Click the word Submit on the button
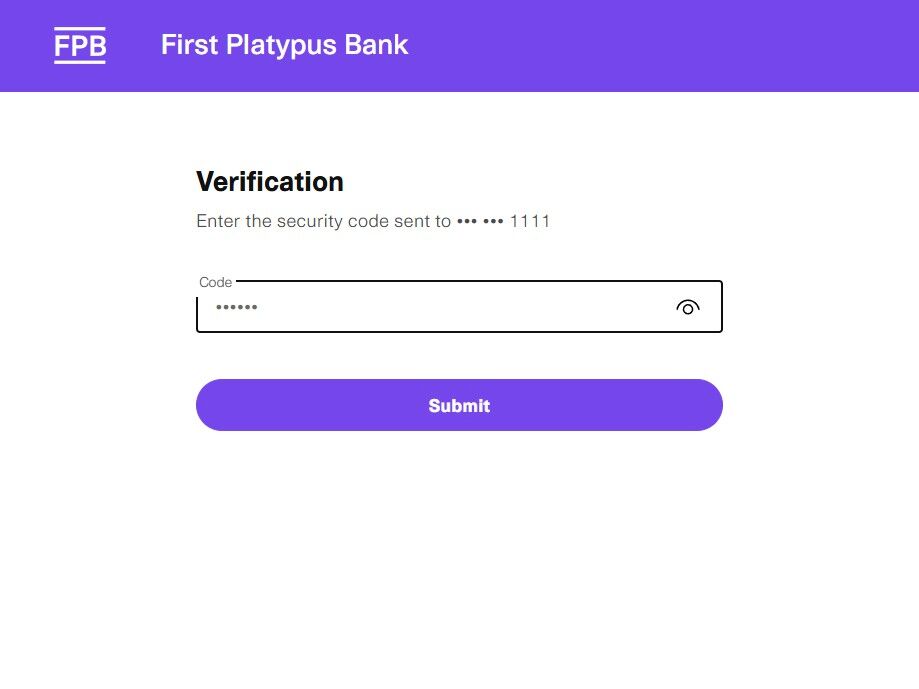Image resolution: width=919 pixels, height=689 pixels. point(459,406)
